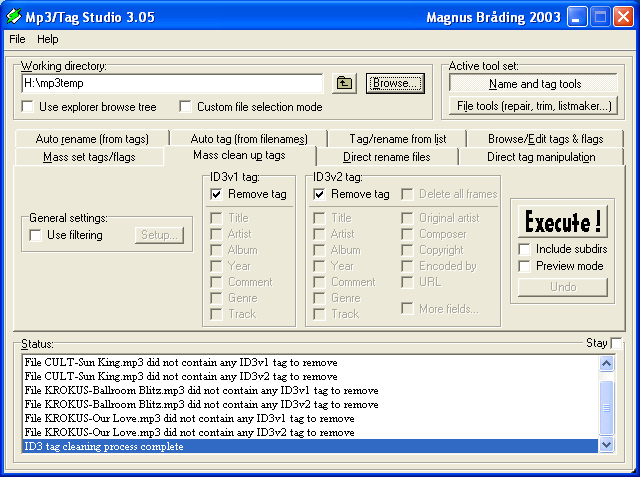Open the Tag/rename from list tab
The width and height of the screenshot is (640, 477).
[398, 139]
